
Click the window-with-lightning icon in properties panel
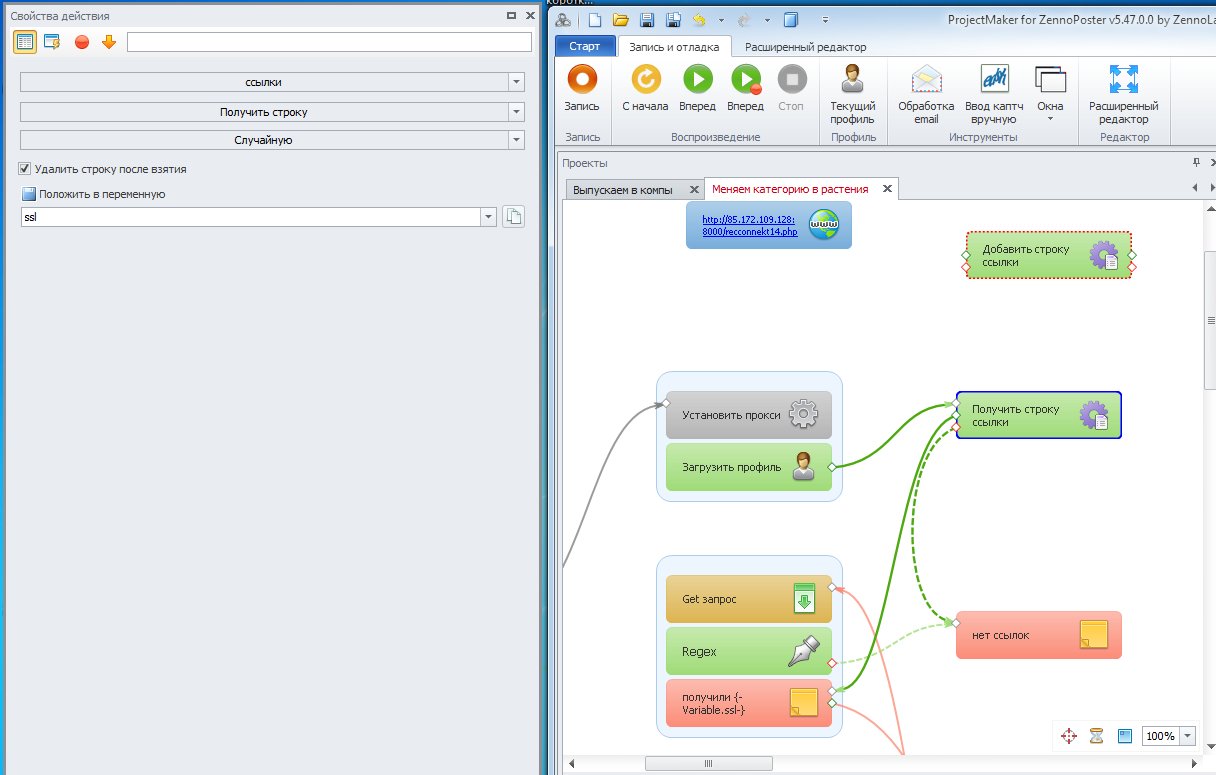[52, 41]
